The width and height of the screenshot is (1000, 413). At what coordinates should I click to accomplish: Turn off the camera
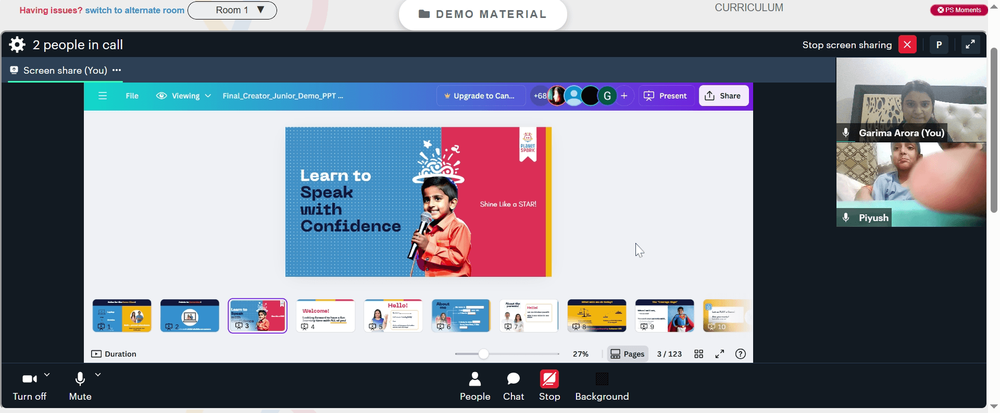(29, 387)
